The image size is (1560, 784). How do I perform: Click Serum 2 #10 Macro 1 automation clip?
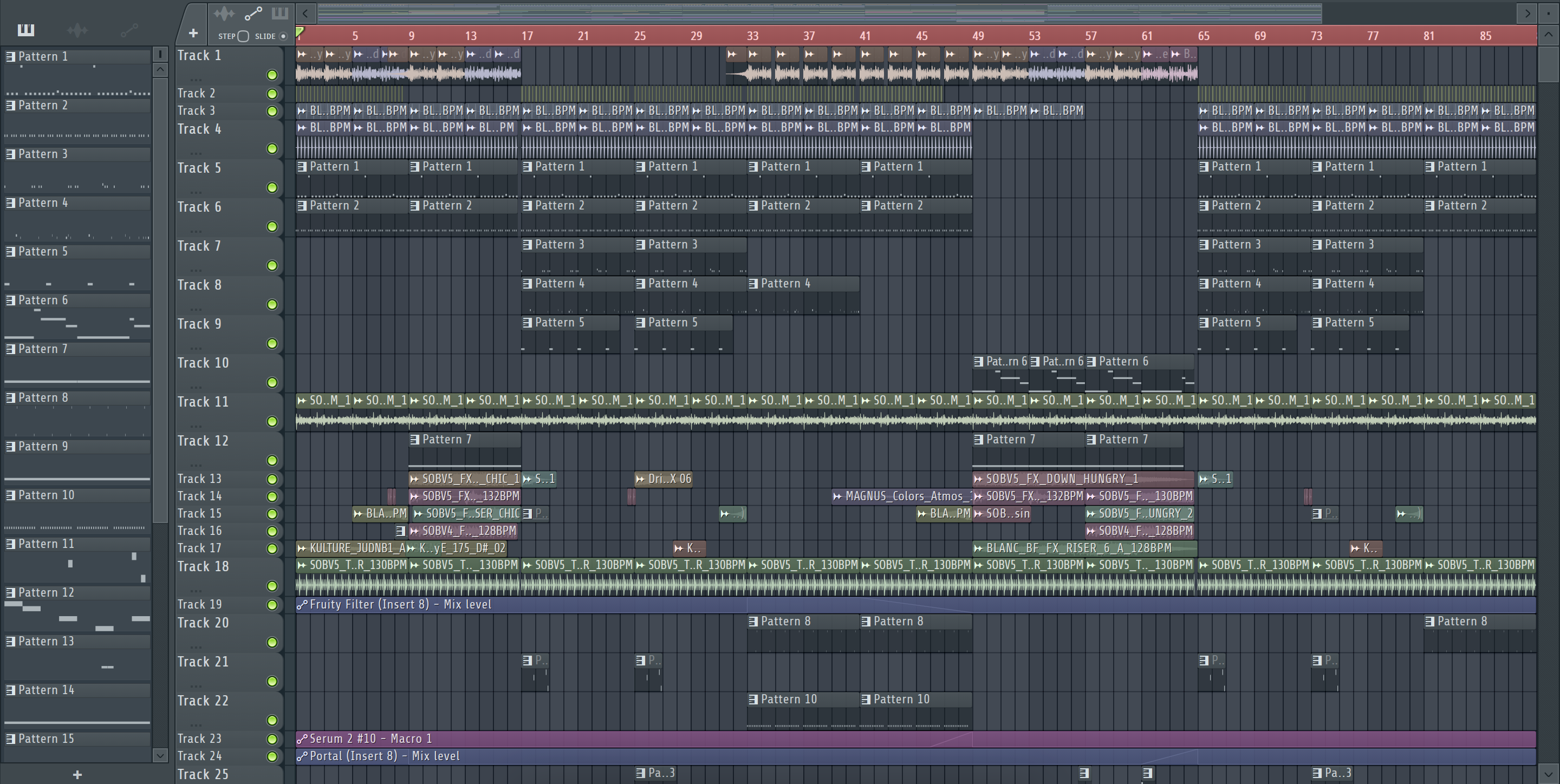point(915,739)
